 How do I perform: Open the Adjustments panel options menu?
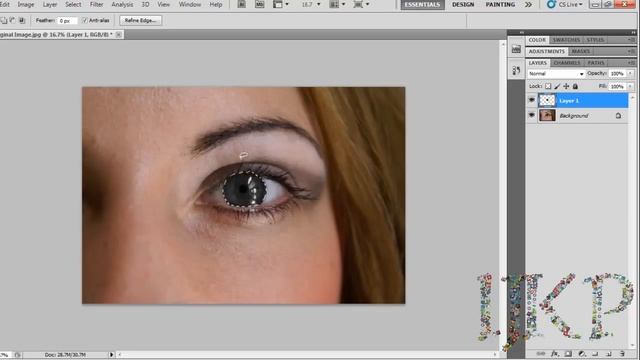click(x=631, y=51)
